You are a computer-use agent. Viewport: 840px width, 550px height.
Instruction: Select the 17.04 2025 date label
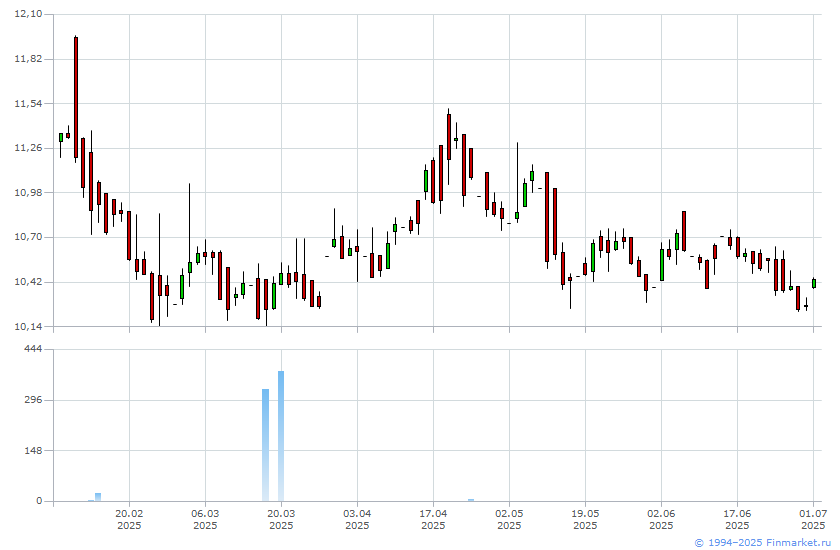coord(433,519)
